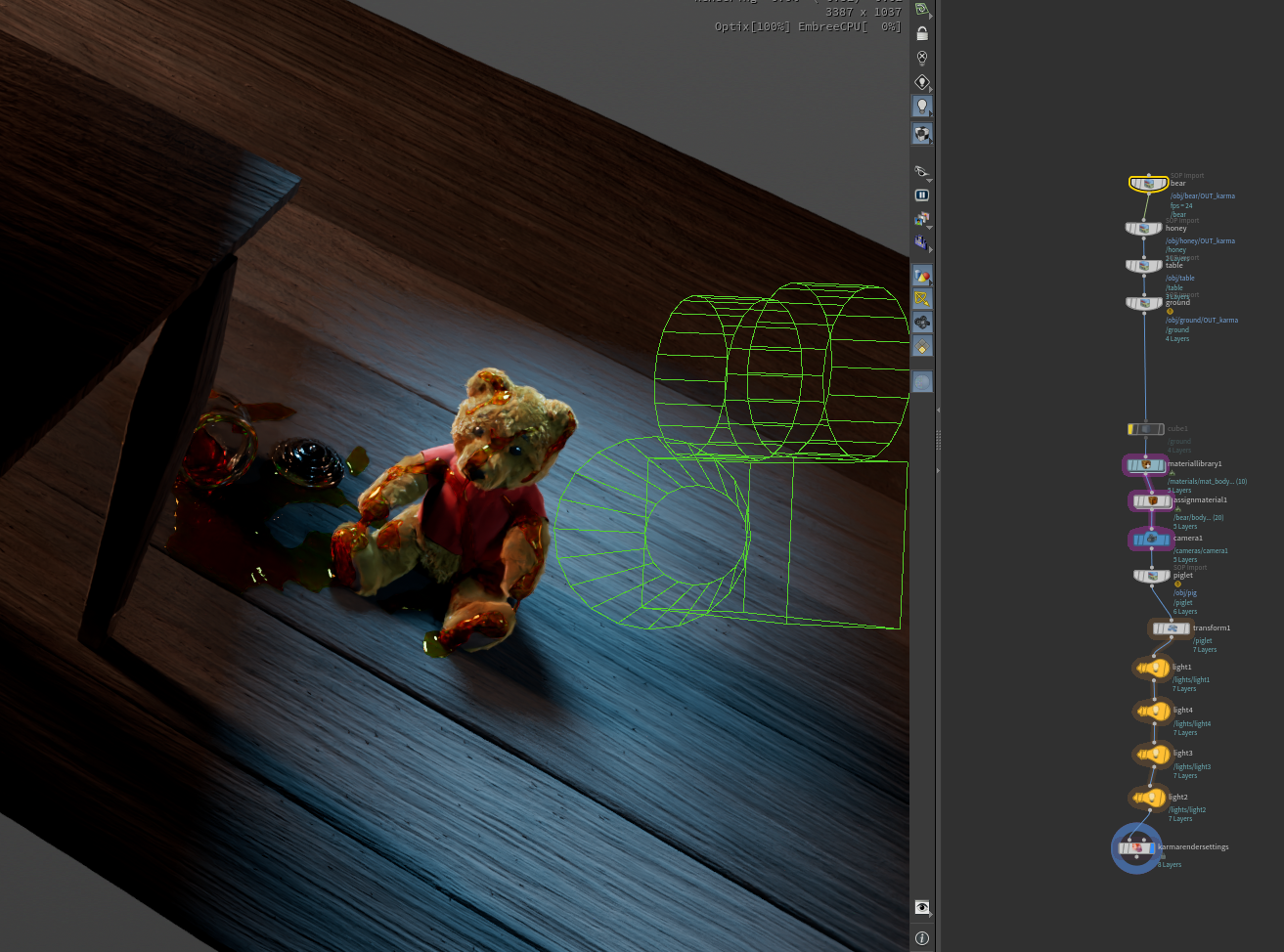Image resolution: width=1284 pixels, height=952 pixels.
Task: Click the "/lights/light3" path text
Action: [x=1192, y=767]
